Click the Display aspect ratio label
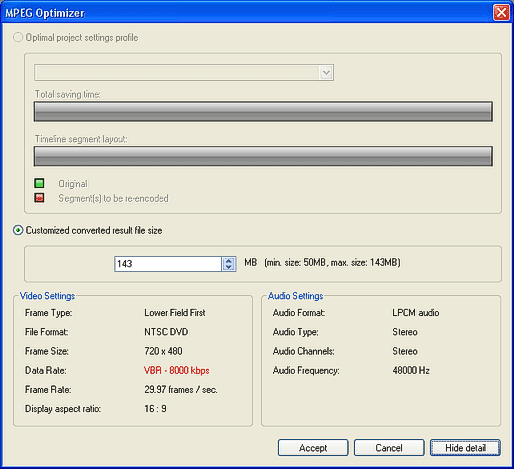 63,409
